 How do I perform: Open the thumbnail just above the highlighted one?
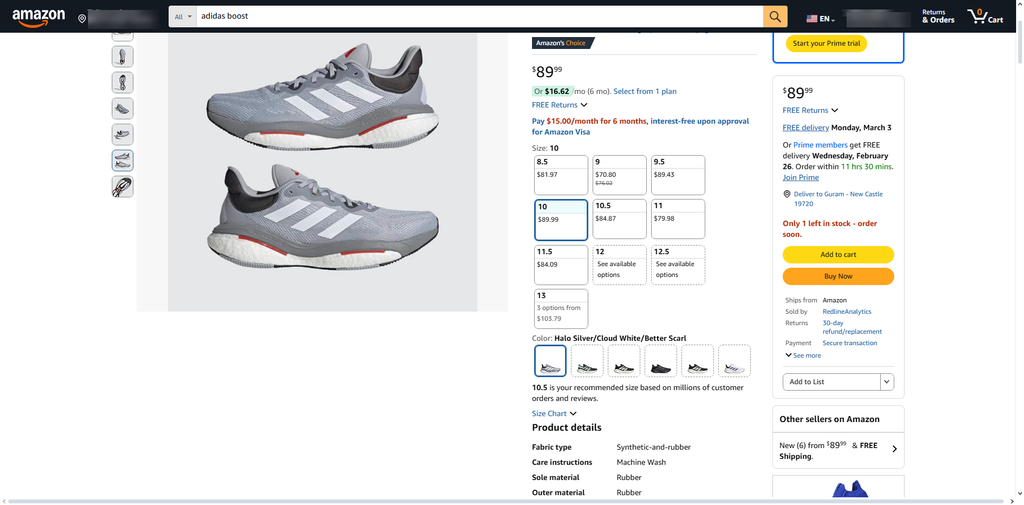122,135
